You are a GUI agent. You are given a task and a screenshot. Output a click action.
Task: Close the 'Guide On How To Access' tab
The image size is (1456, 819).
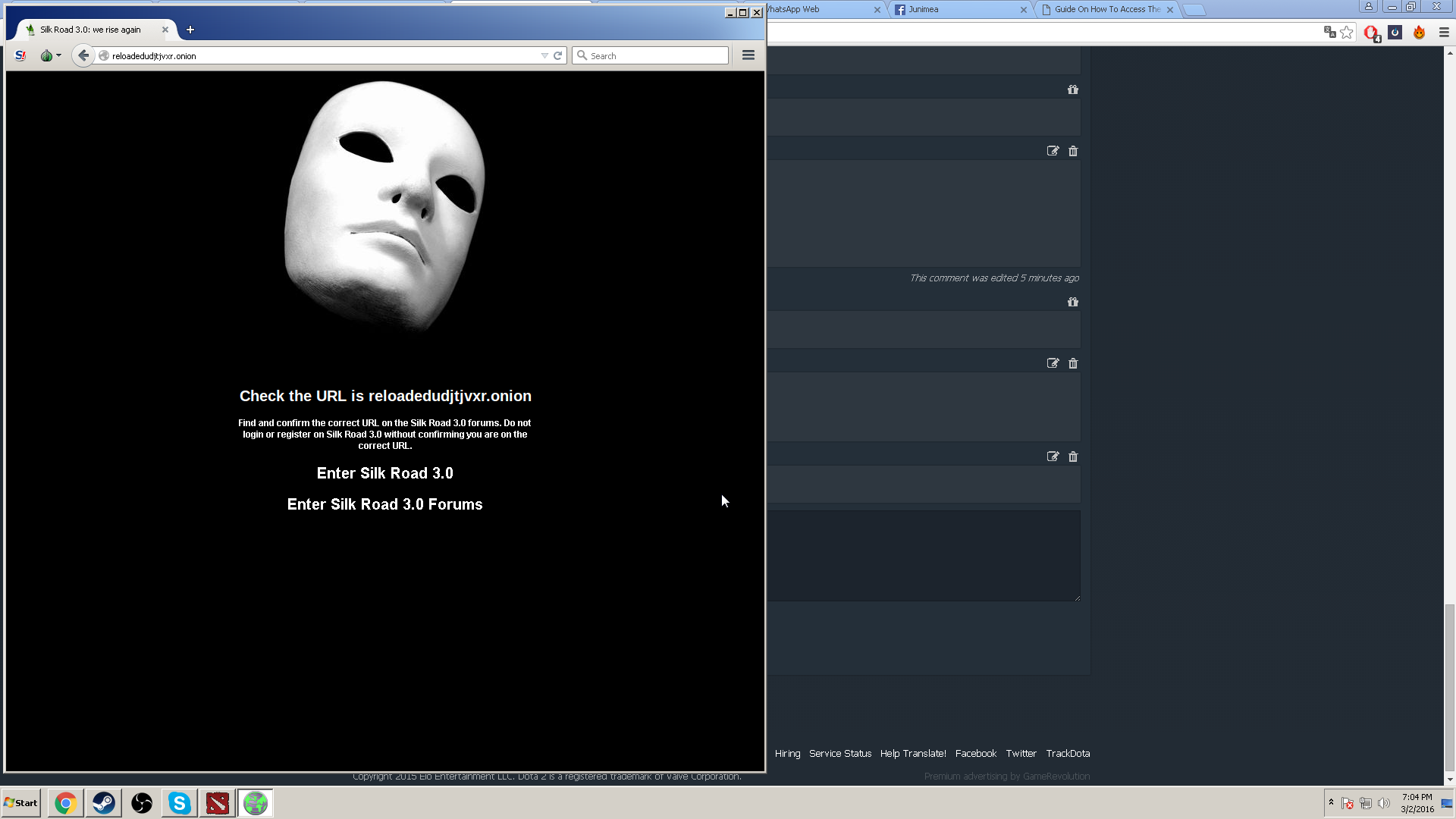click(x=1170, y=10)
